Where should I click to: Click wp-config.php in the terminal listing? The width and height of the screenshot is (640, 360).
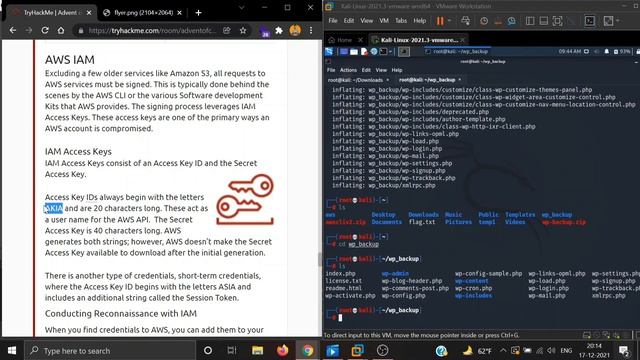click(403, 296)
